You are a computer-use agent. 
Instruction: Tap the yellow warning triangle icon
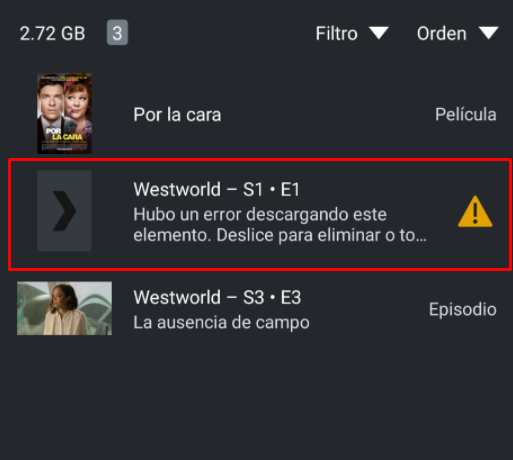[475, 212]
